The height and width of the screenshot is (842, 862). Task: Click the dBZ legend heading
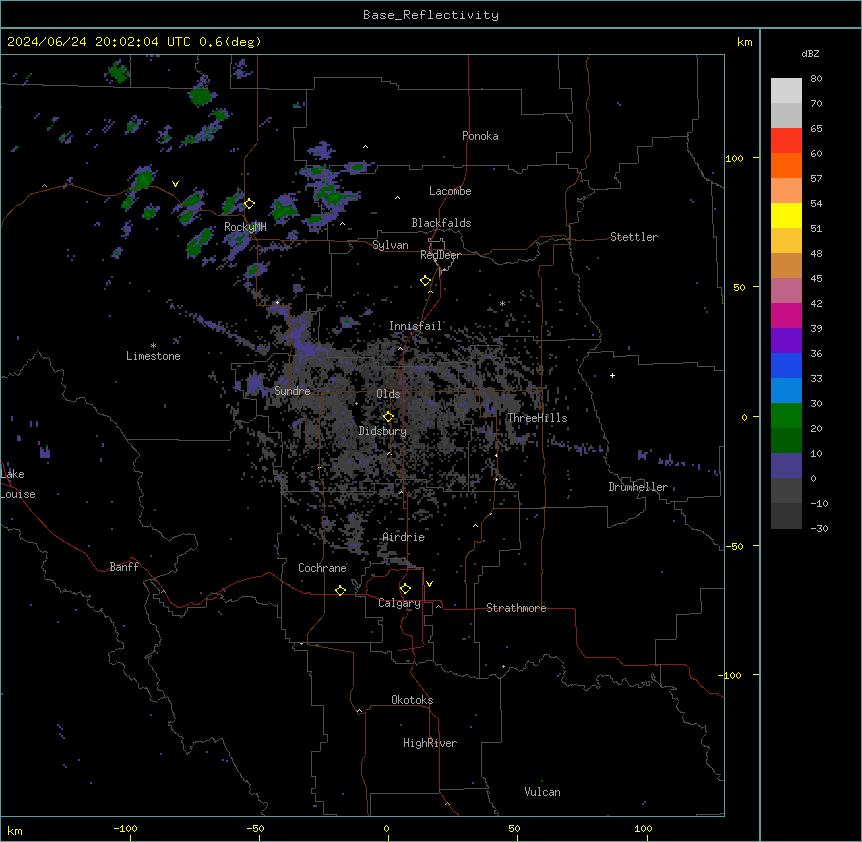[810, 54]
